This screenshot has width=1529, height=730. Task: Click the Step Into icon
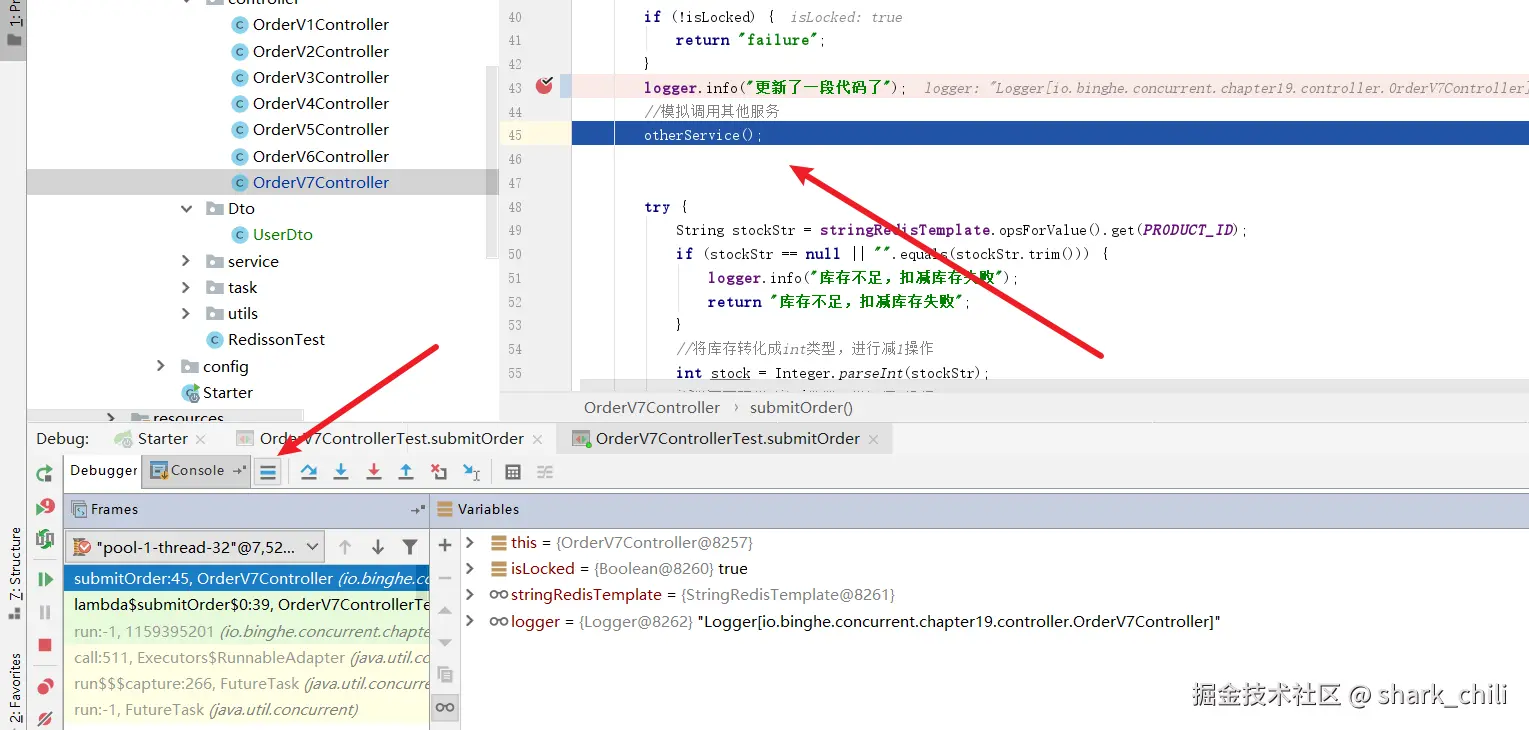point(341,472)
